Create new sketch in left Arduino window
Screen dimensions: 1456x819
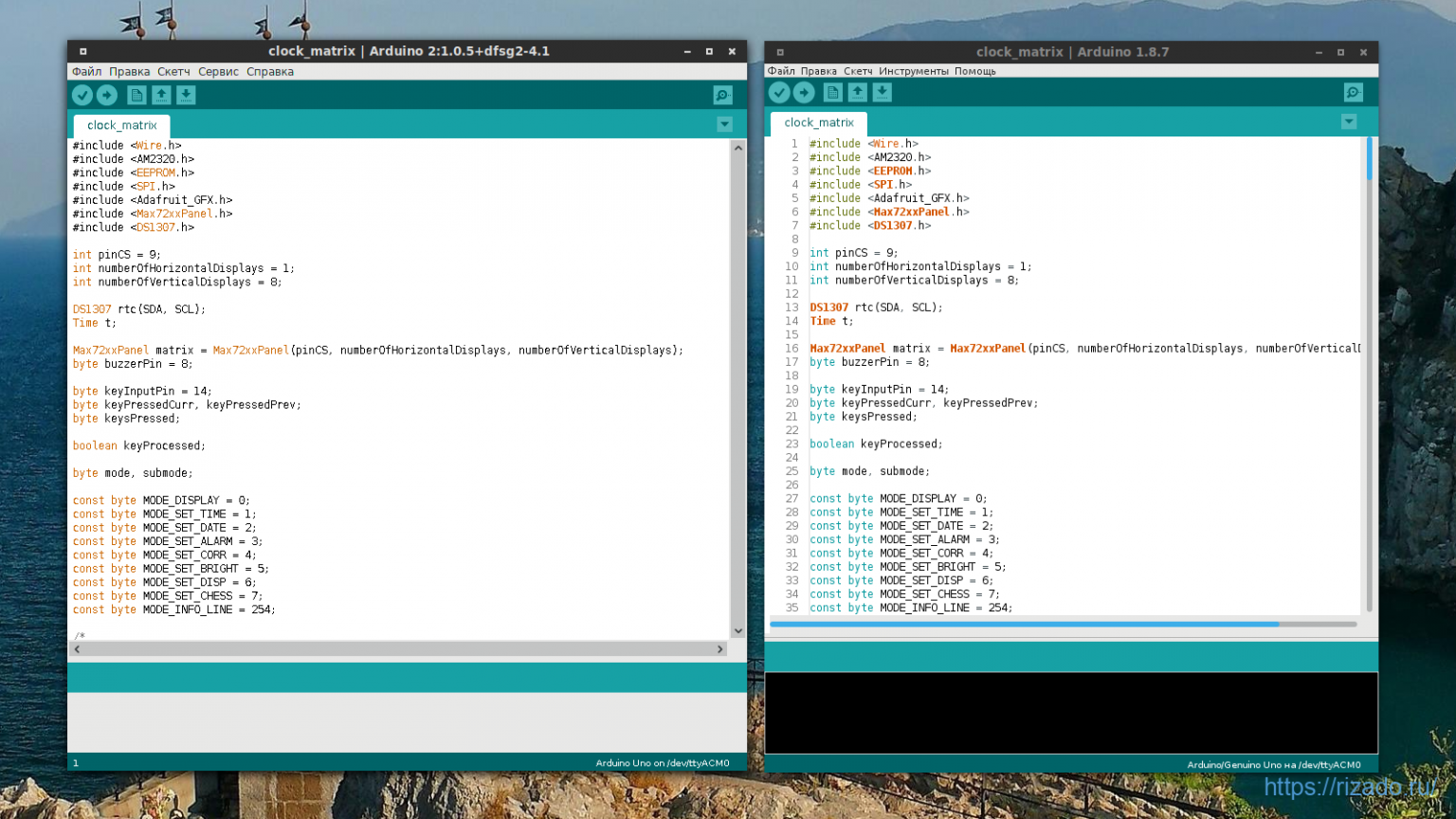(136, 95)
